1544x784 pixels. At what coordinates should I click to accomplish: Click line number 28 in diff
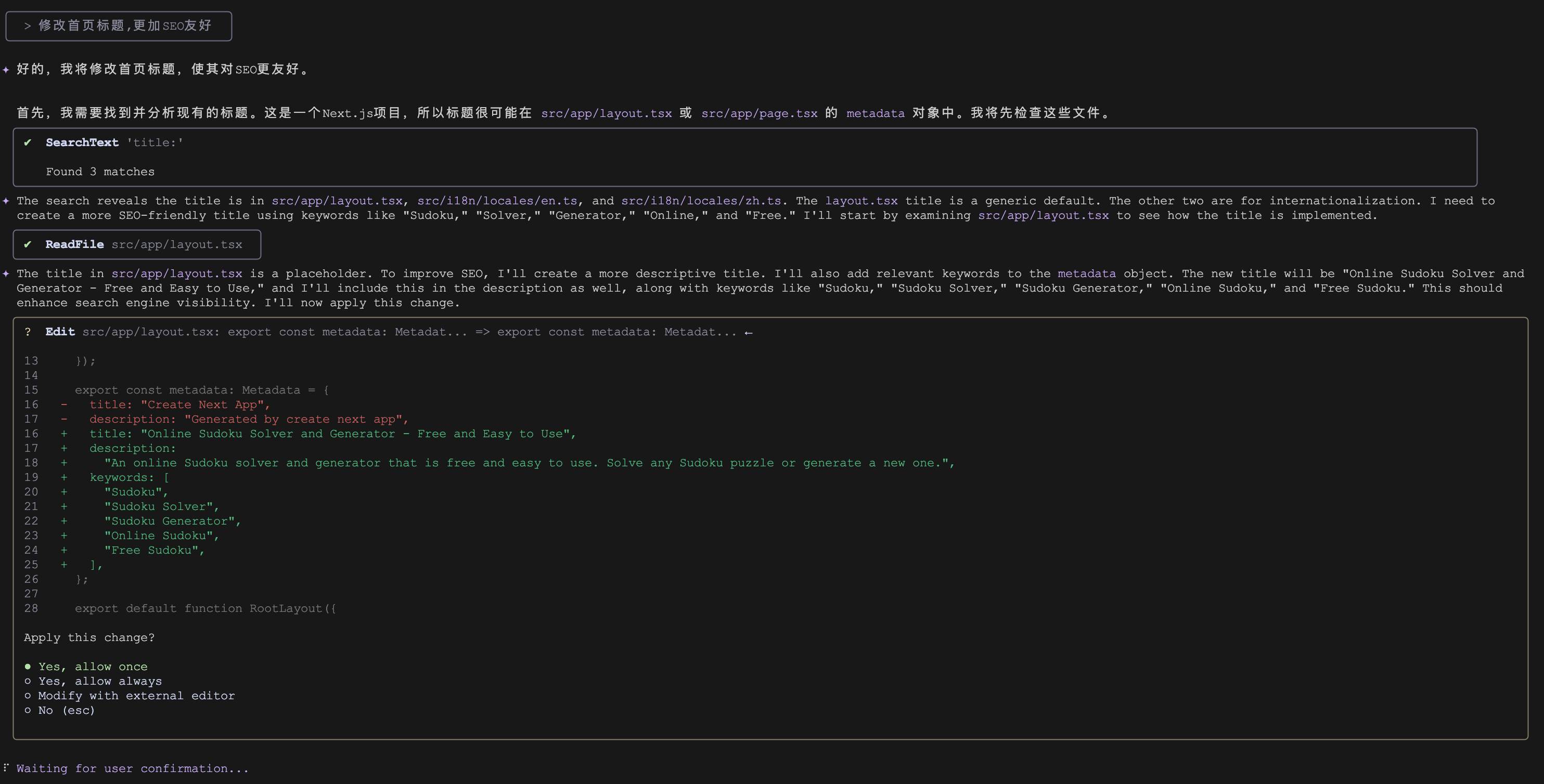pyautogui.click(x=31, y=608)
